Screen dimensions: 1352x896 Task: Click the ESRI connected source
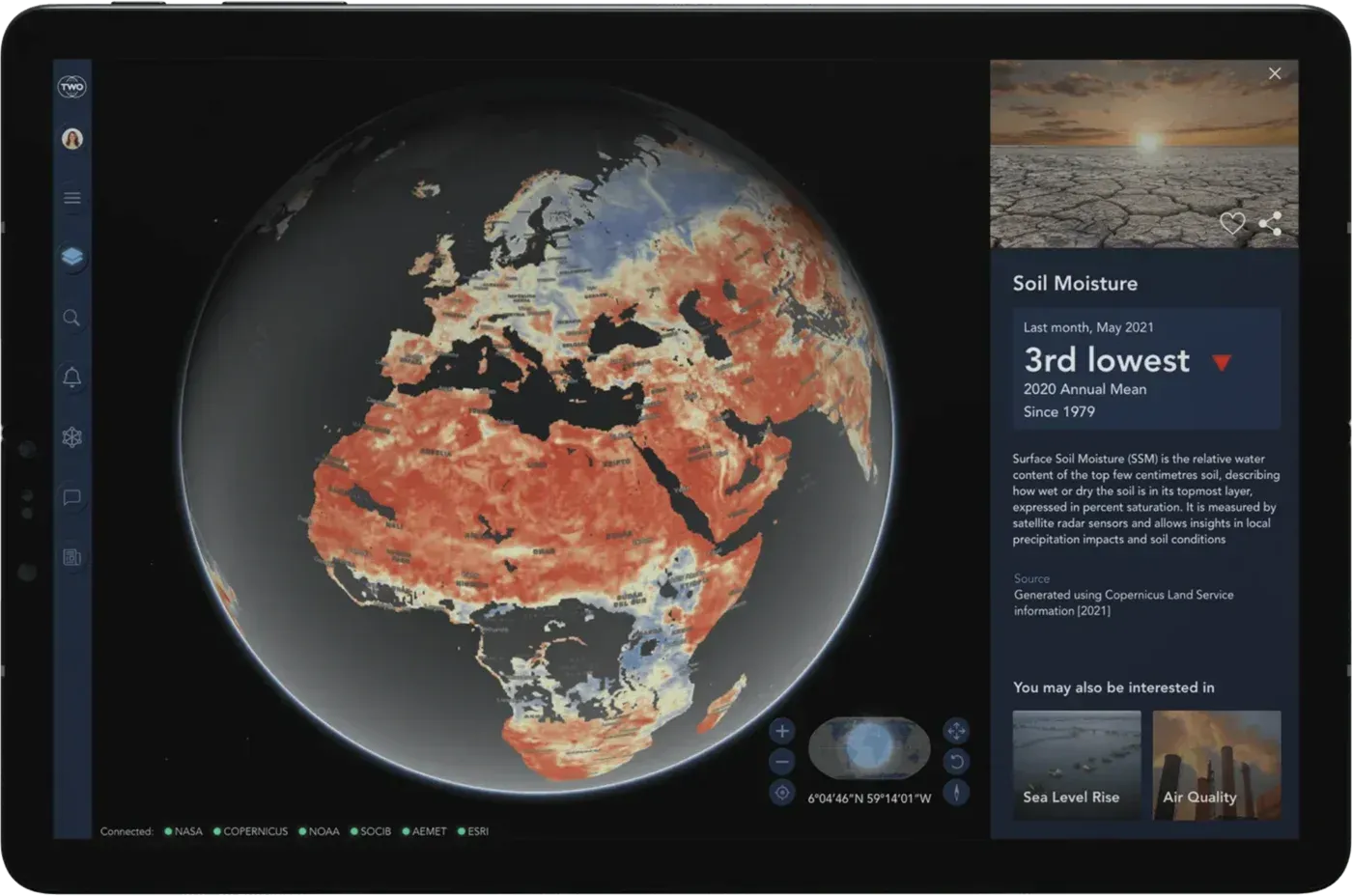tap(473, 831)
